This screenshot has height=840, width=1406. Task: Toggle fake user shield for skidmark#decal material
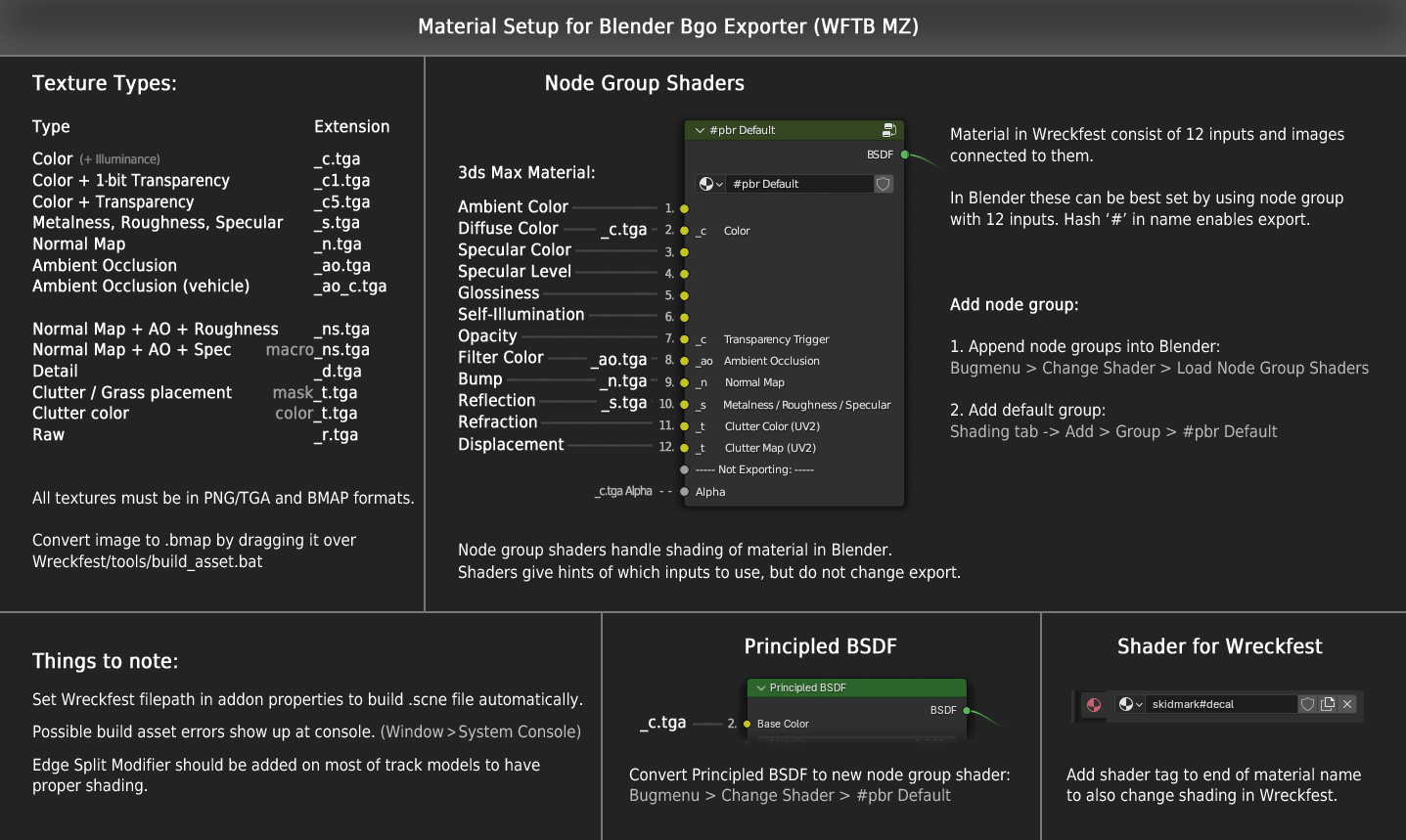click(1307, 704)
